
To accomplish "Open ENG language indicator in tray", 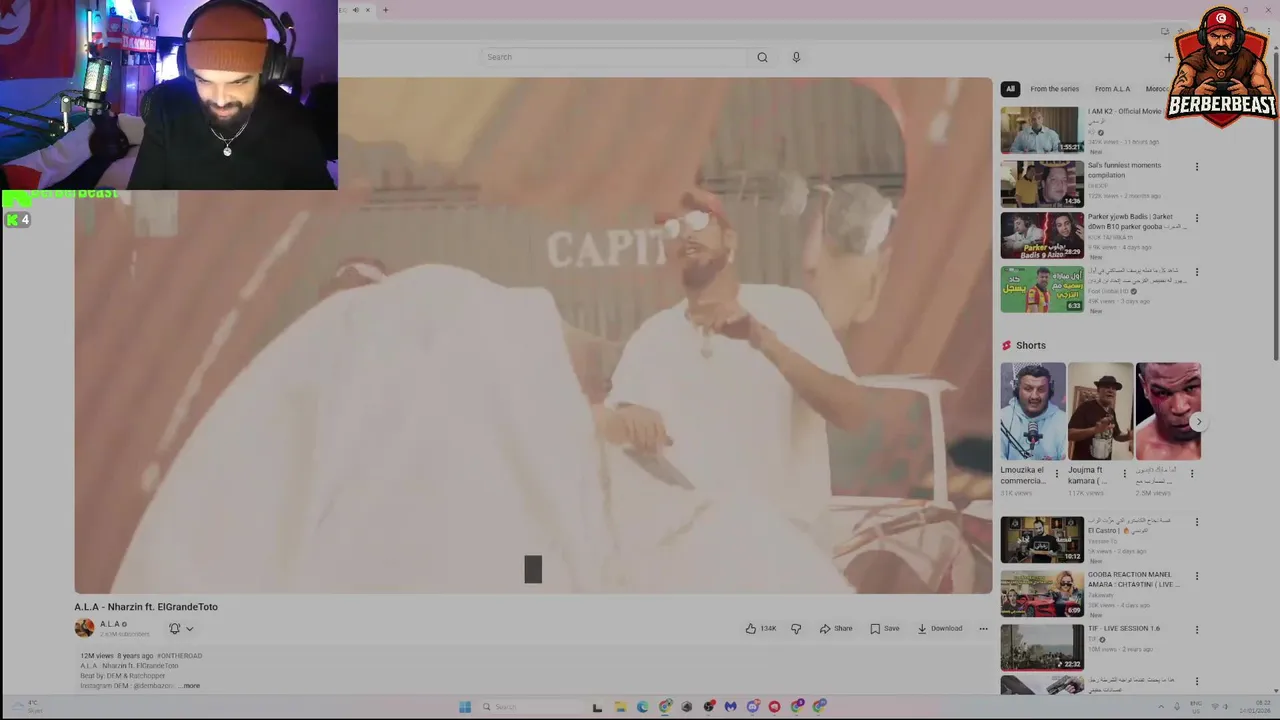I will 1197,707.
